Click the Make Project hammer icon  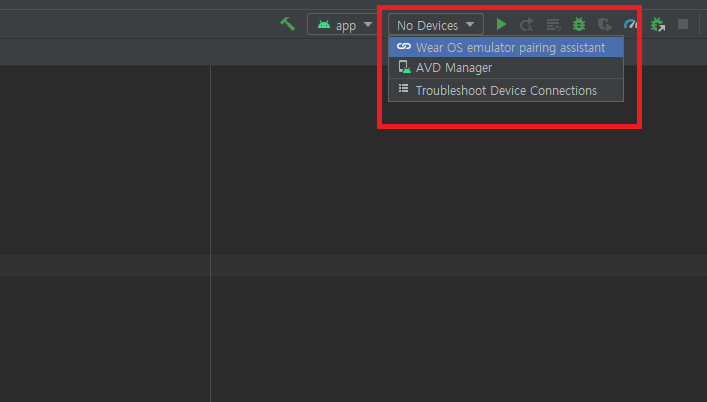point(287,24)
